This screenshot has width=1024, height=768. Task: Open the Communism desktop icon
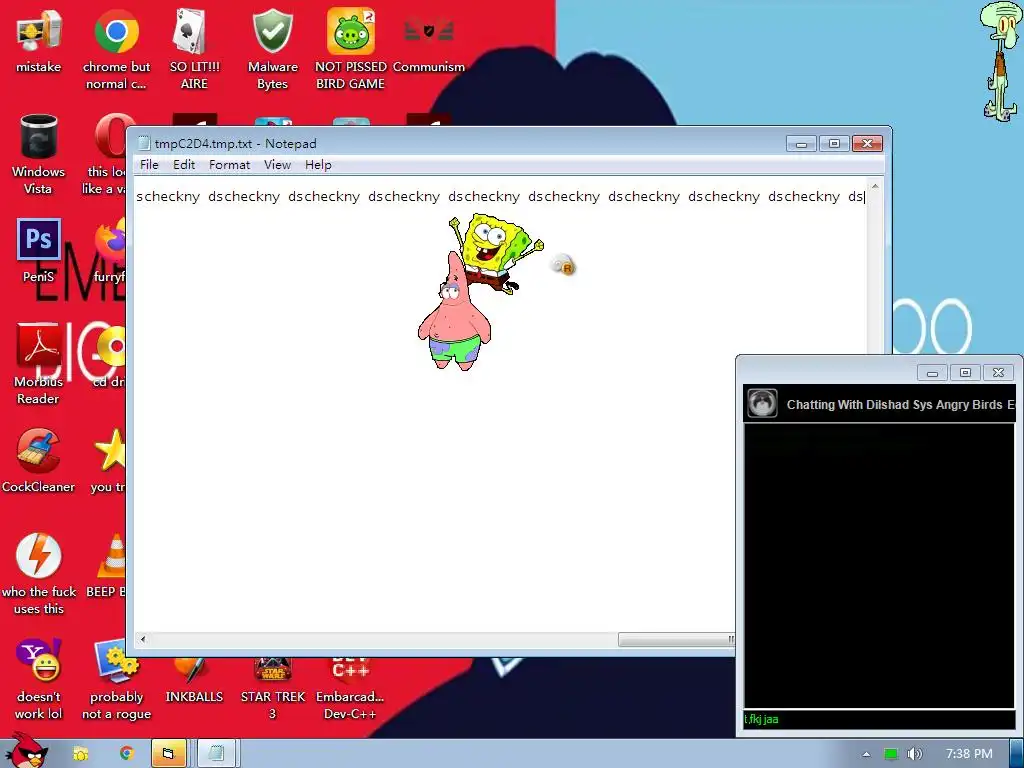tap(429, 40)
